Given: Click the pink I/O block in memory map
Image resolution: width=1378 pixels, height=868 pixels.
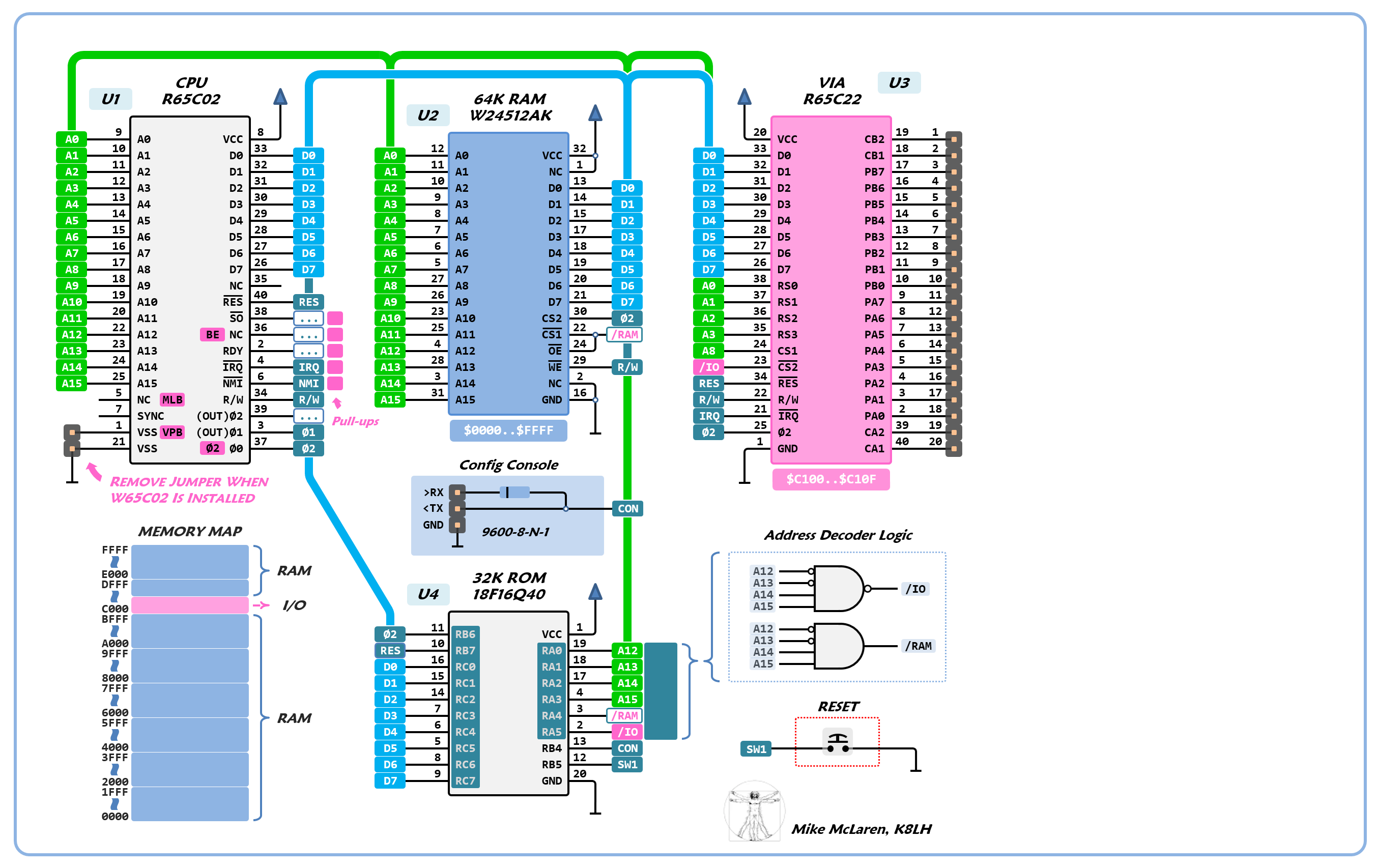Looking at the screenshot, I should (x=189, y=605).
